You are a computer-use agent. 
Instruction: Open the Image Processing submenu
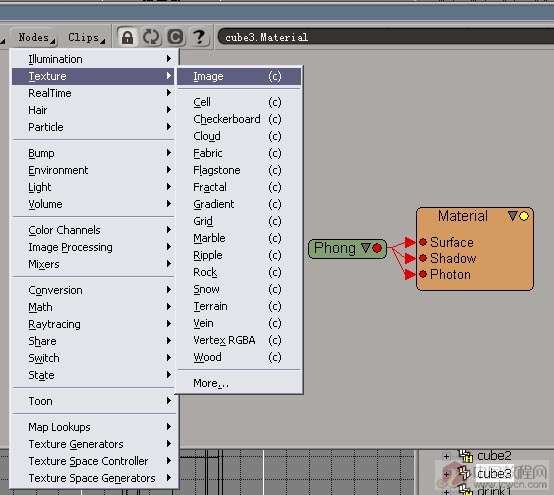(x=94, y=247)
